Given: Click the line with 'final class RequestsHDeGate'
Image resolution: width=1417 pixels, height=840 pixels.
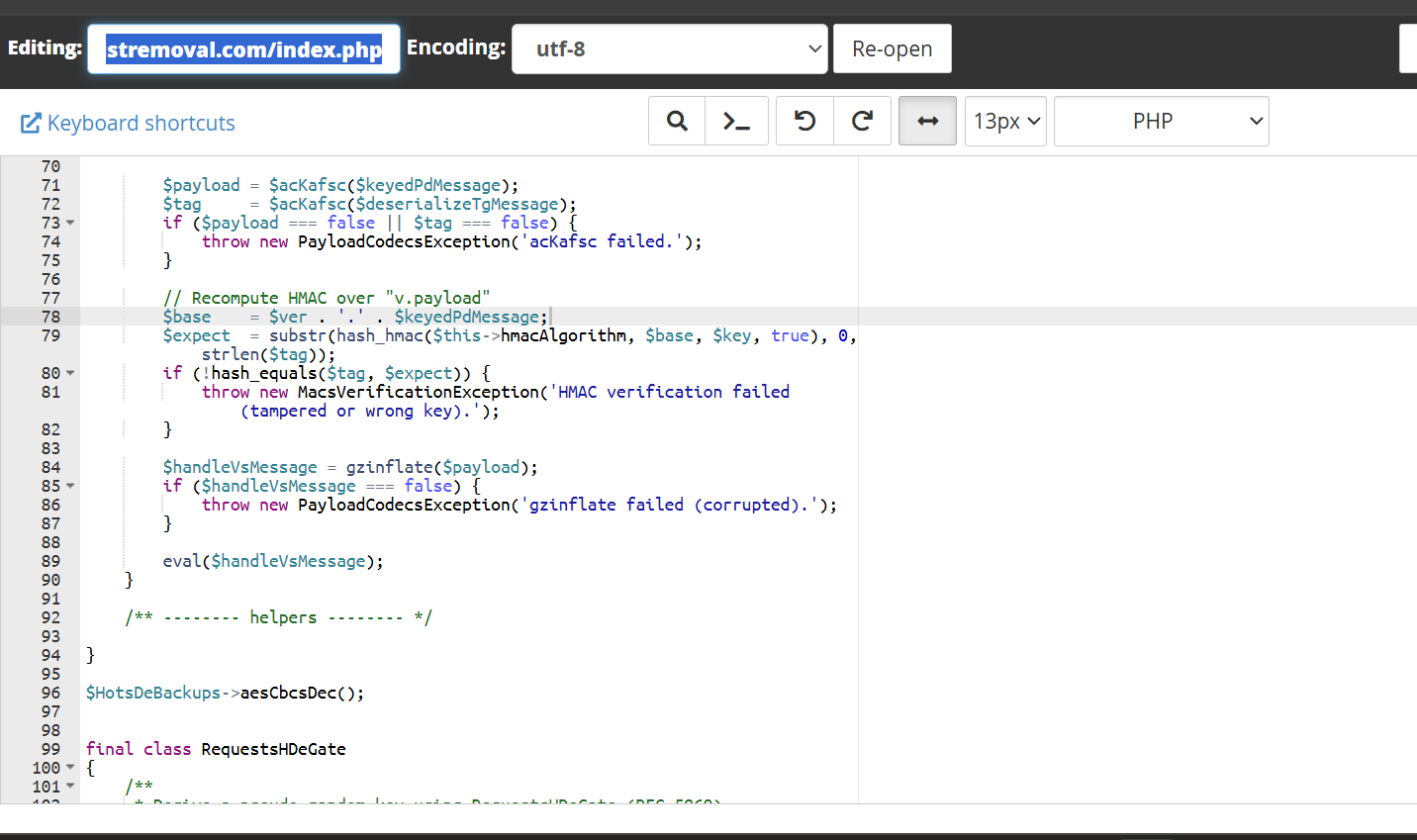Looking at the screenshot, I should click(x=216, y=749).
